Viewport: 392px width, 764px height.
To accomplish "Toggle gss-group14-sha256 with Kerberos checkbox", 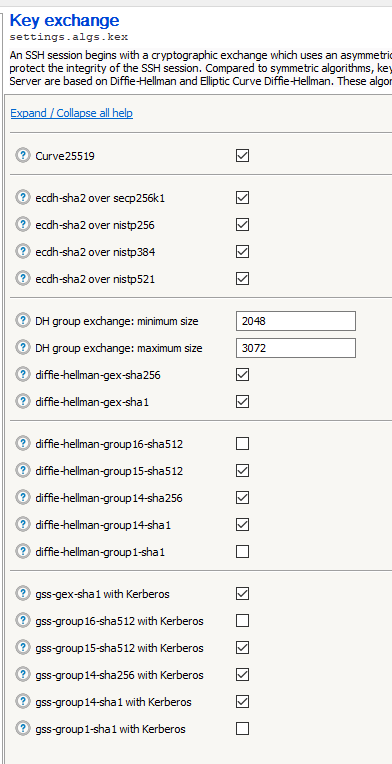I will tap(242, 674).
